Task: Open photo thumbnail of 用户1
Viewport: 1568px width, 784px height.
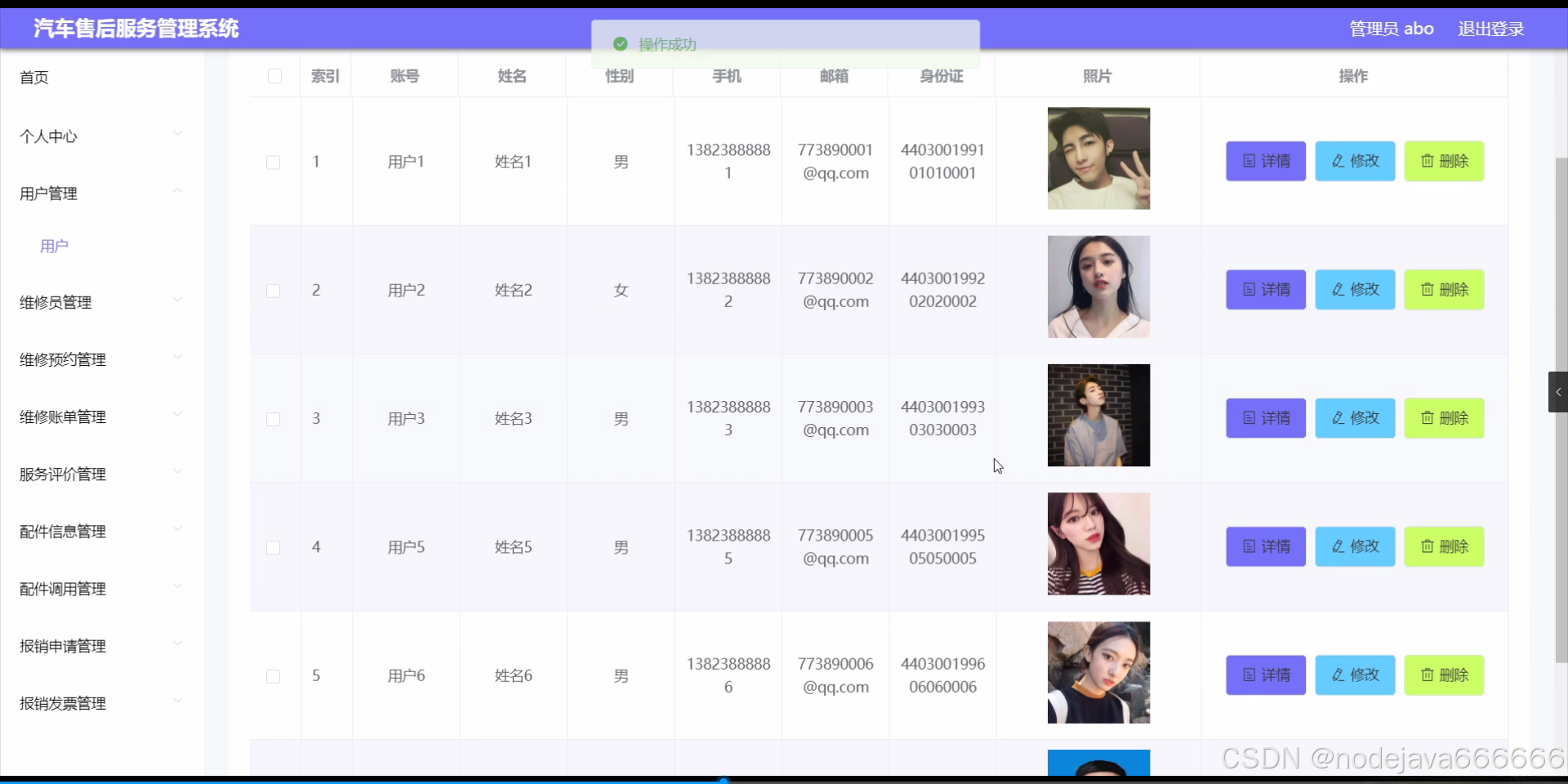Action: coord(1098,158)
